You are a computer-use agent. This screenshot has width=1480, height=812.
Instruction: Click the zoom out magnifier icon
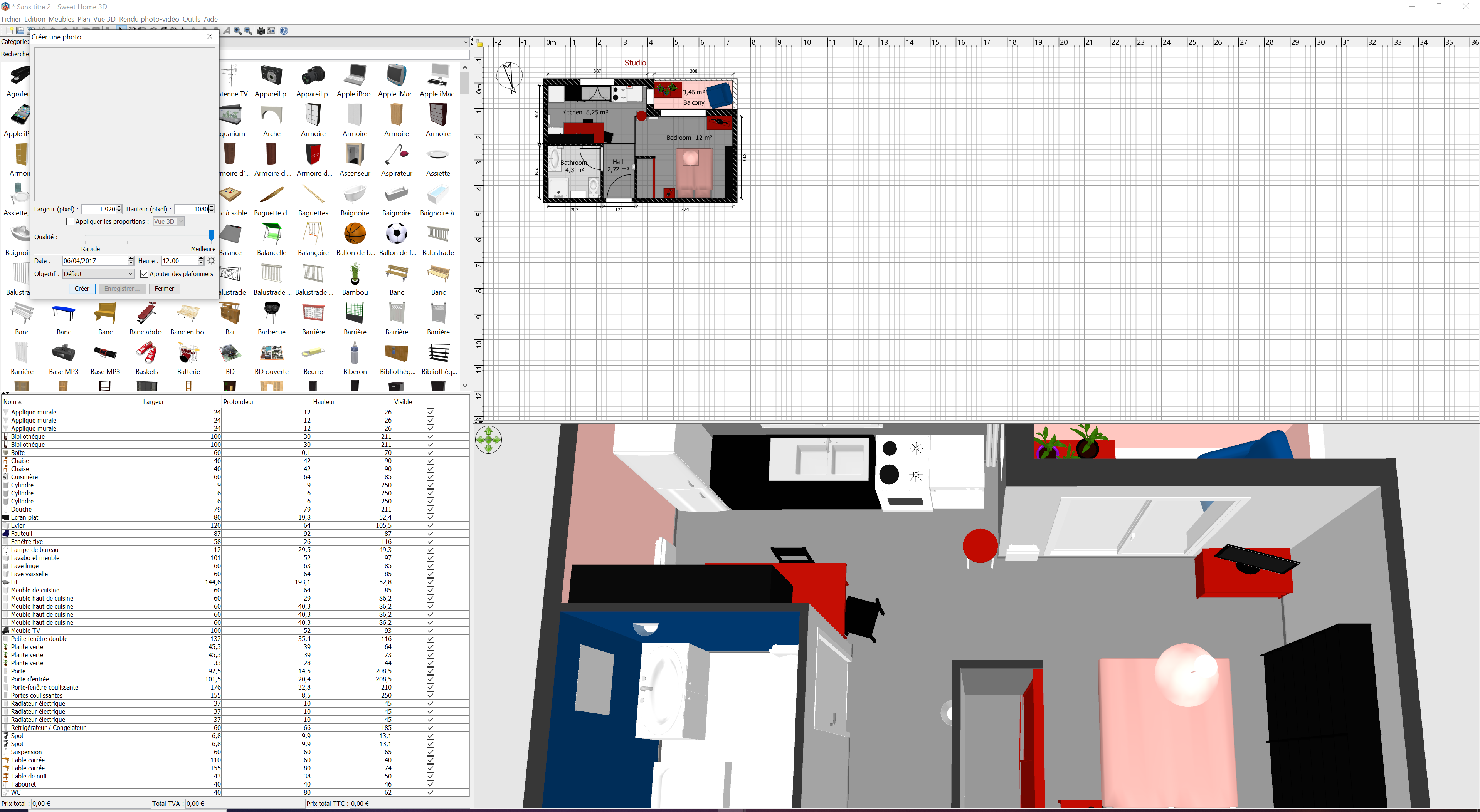(248, 31)
